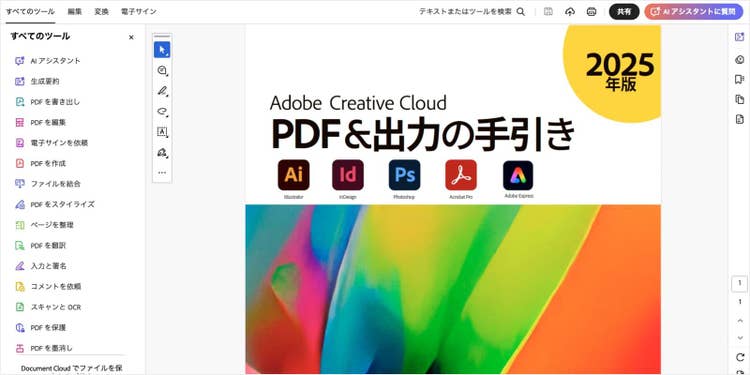Image resolution: width=750 pixels, height=375 pixels.
Task: Click the Acrobat Pro logo on the page
Action: point(461,175)
